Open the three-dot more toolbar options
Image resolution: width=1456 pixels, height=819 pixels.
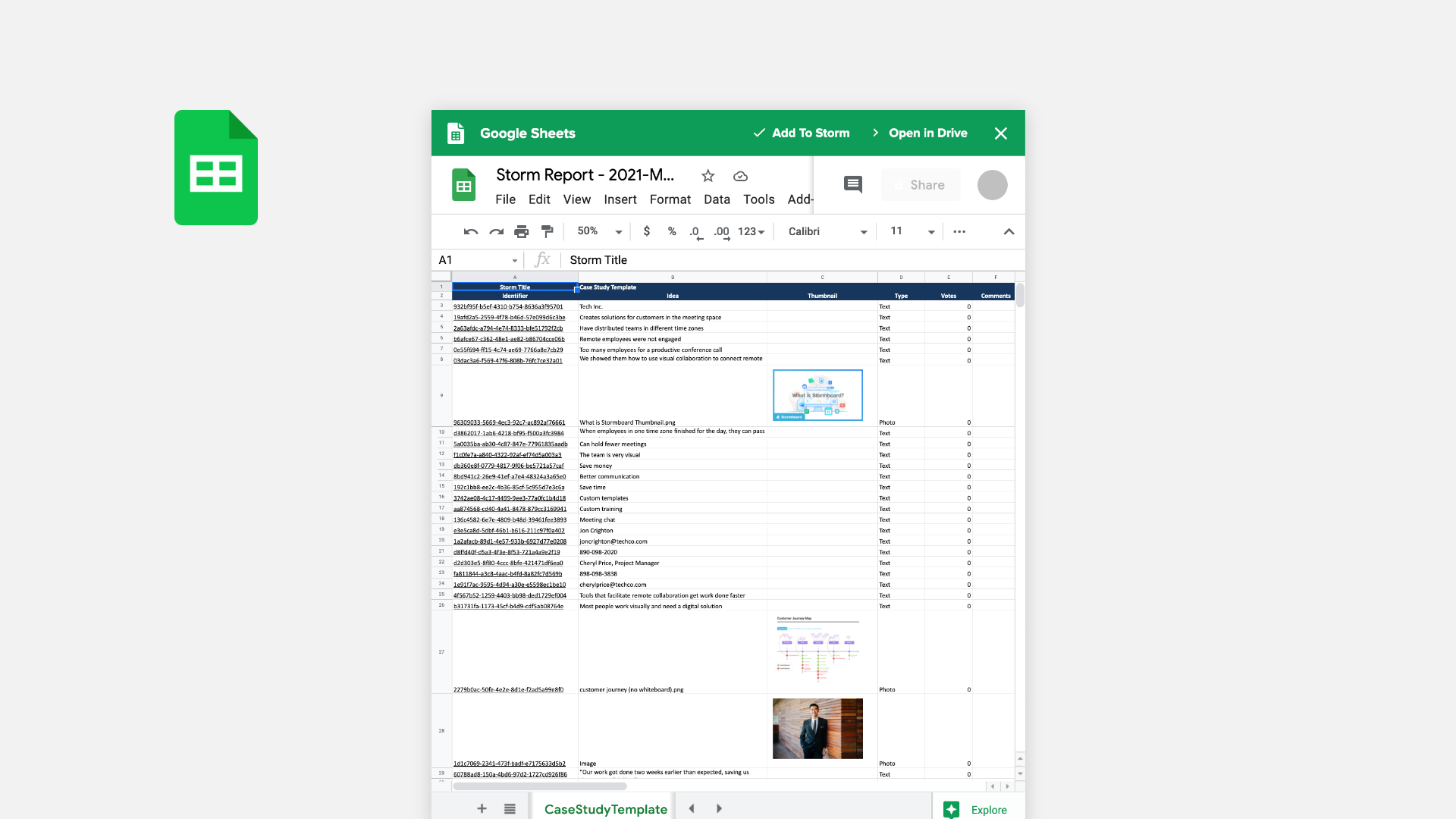959,232
